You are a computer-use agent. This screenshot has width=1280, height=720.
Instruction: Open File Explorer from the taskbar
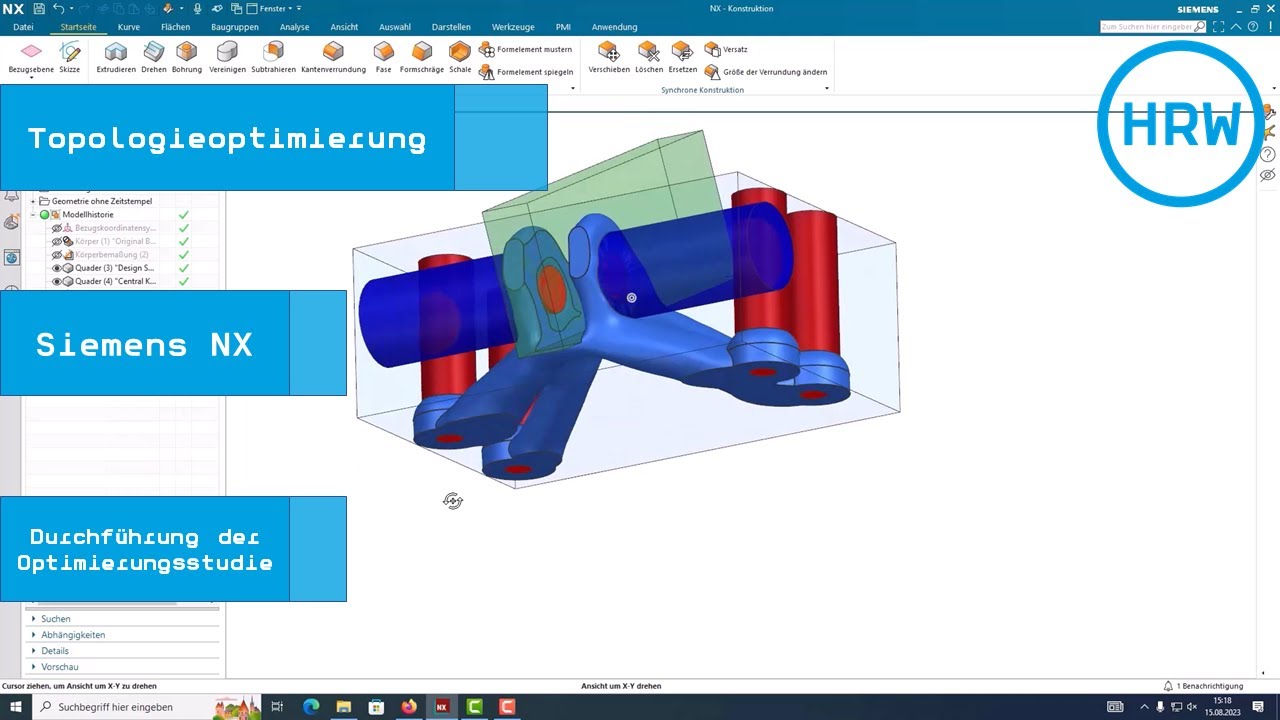click(x=344, y=707)
